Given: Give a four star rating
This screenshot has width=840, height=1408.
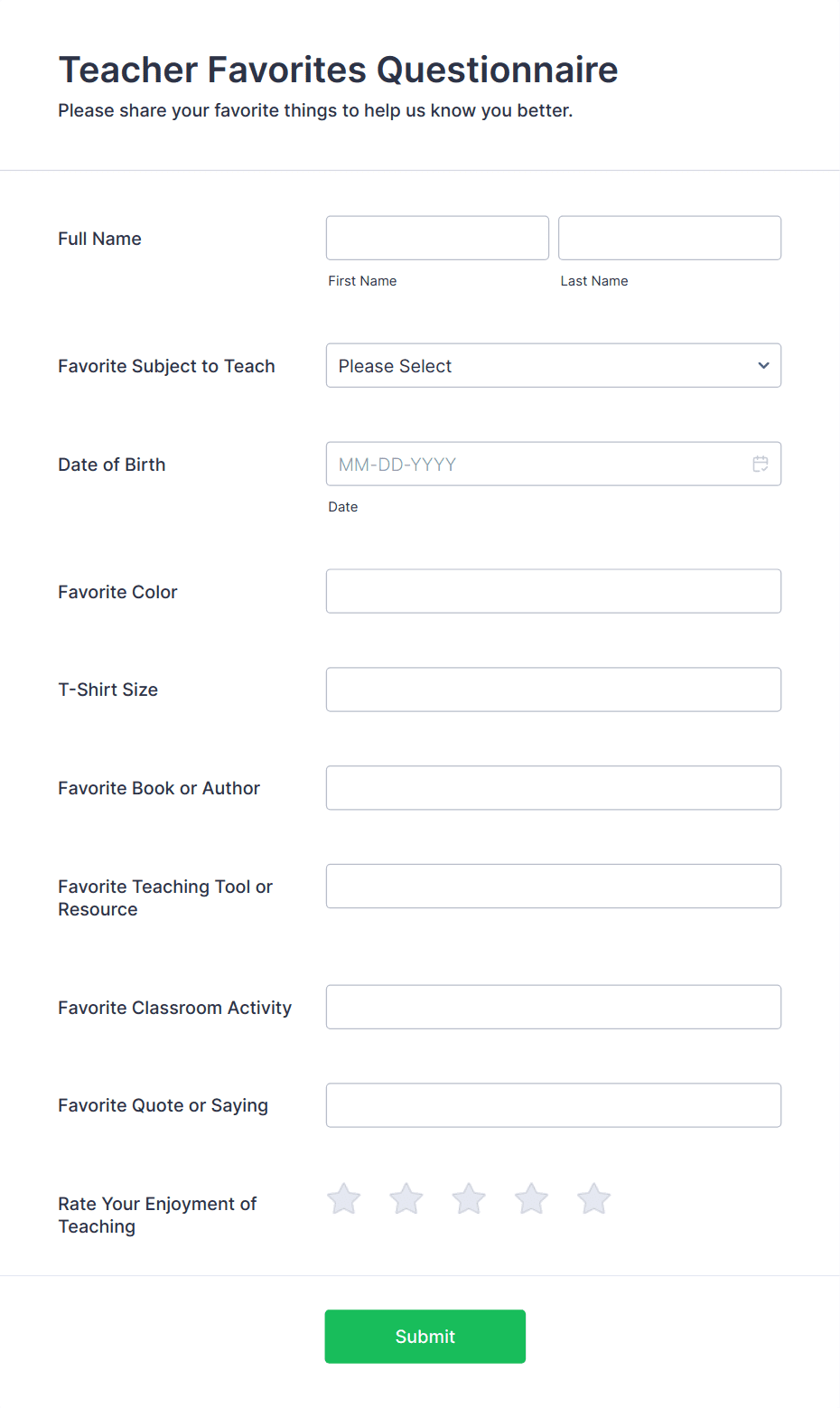Looking at the screenshot, I should (531, 1199).
